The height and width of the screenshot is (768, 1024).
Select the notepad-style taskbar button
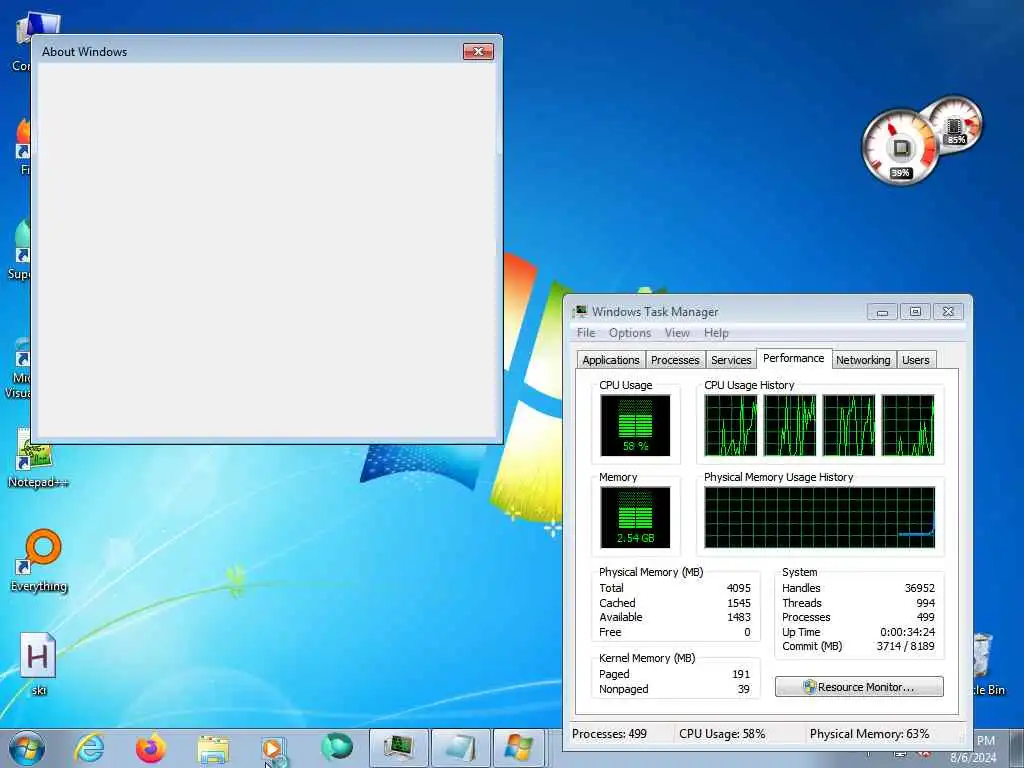click(x=460, y=748)
